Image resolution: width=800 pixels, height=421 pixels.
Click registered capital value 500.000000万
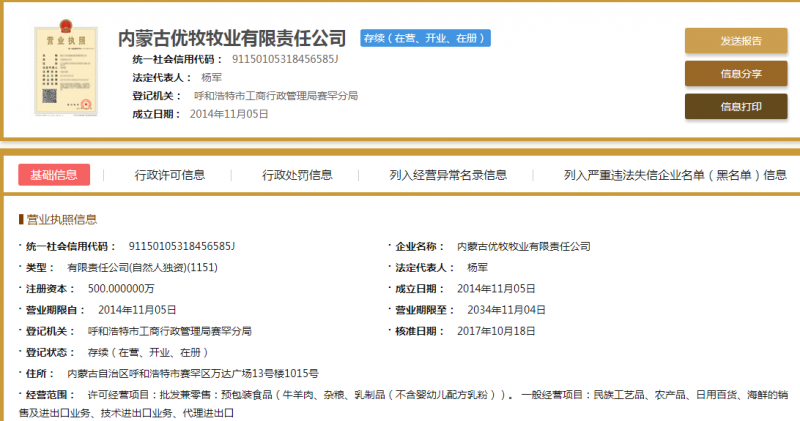121,289
